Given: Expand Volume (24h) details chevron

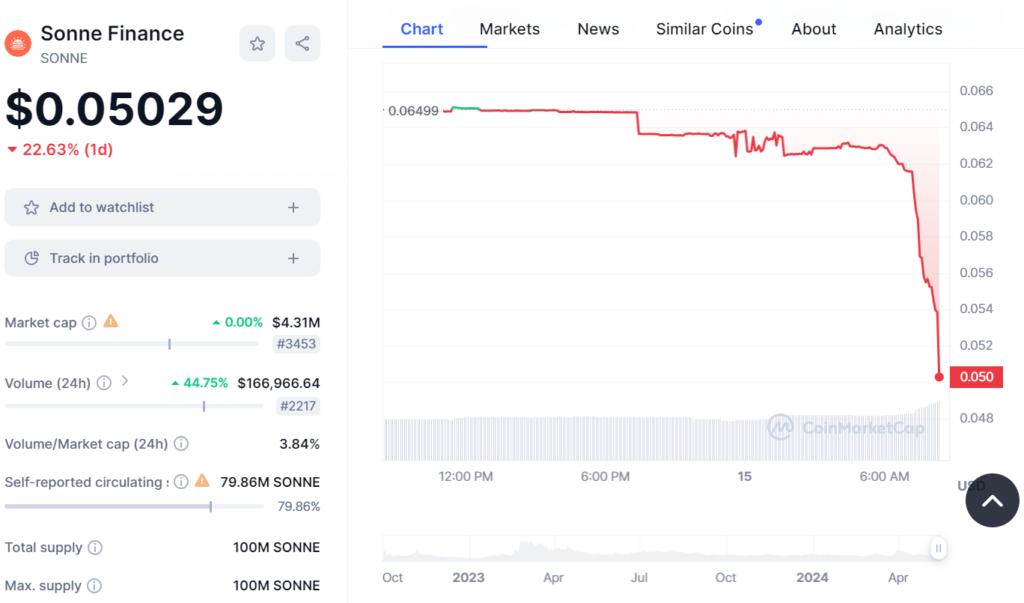Looking at the screenshot, I should (x=125, y=381).
